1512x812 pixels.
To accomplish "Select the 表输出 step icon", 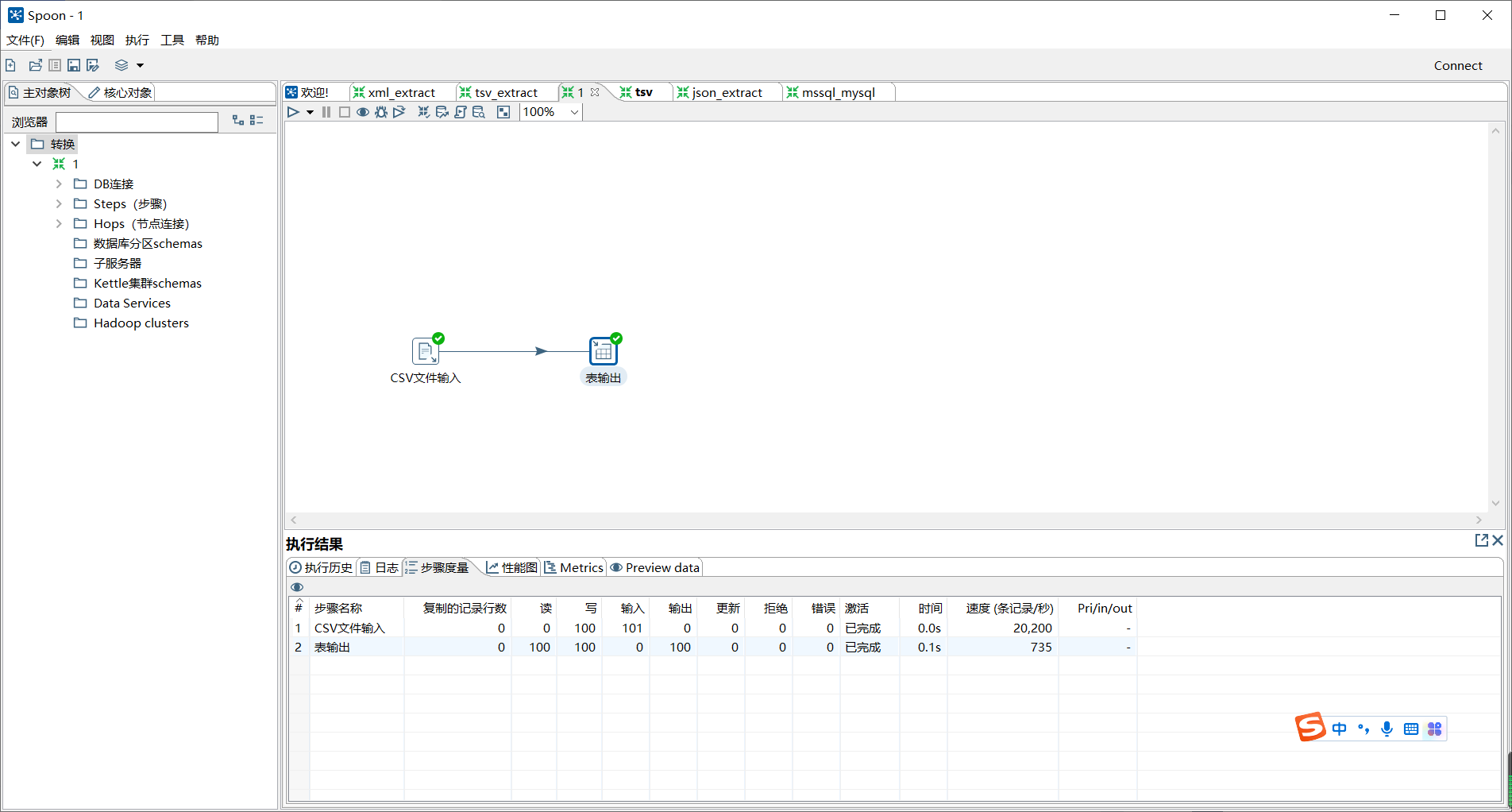I will (x=604, y=351).
